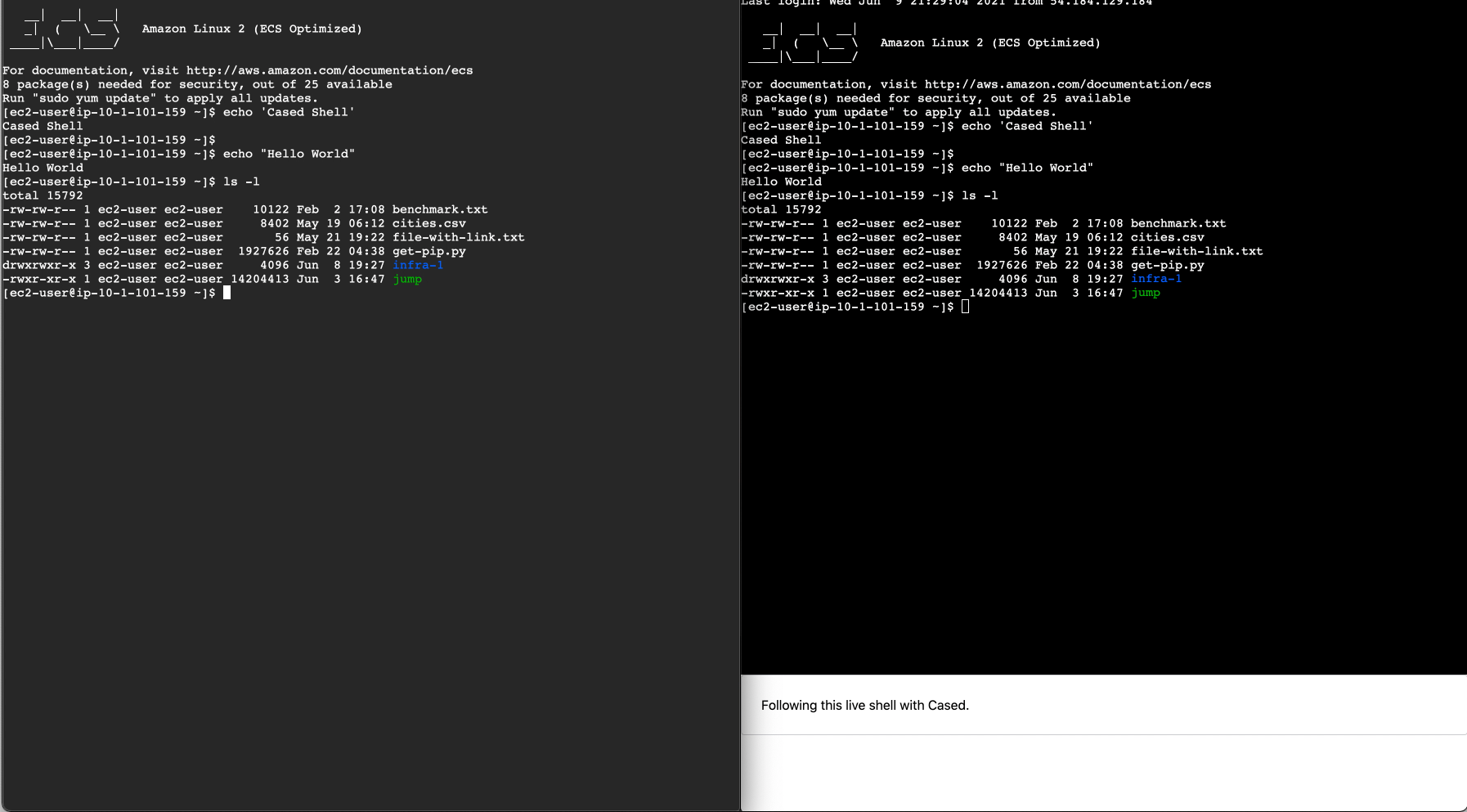Screen dimensions: 1467x812
Task: Click green jump executable in left terminal
Action: [x=407, y=279]
